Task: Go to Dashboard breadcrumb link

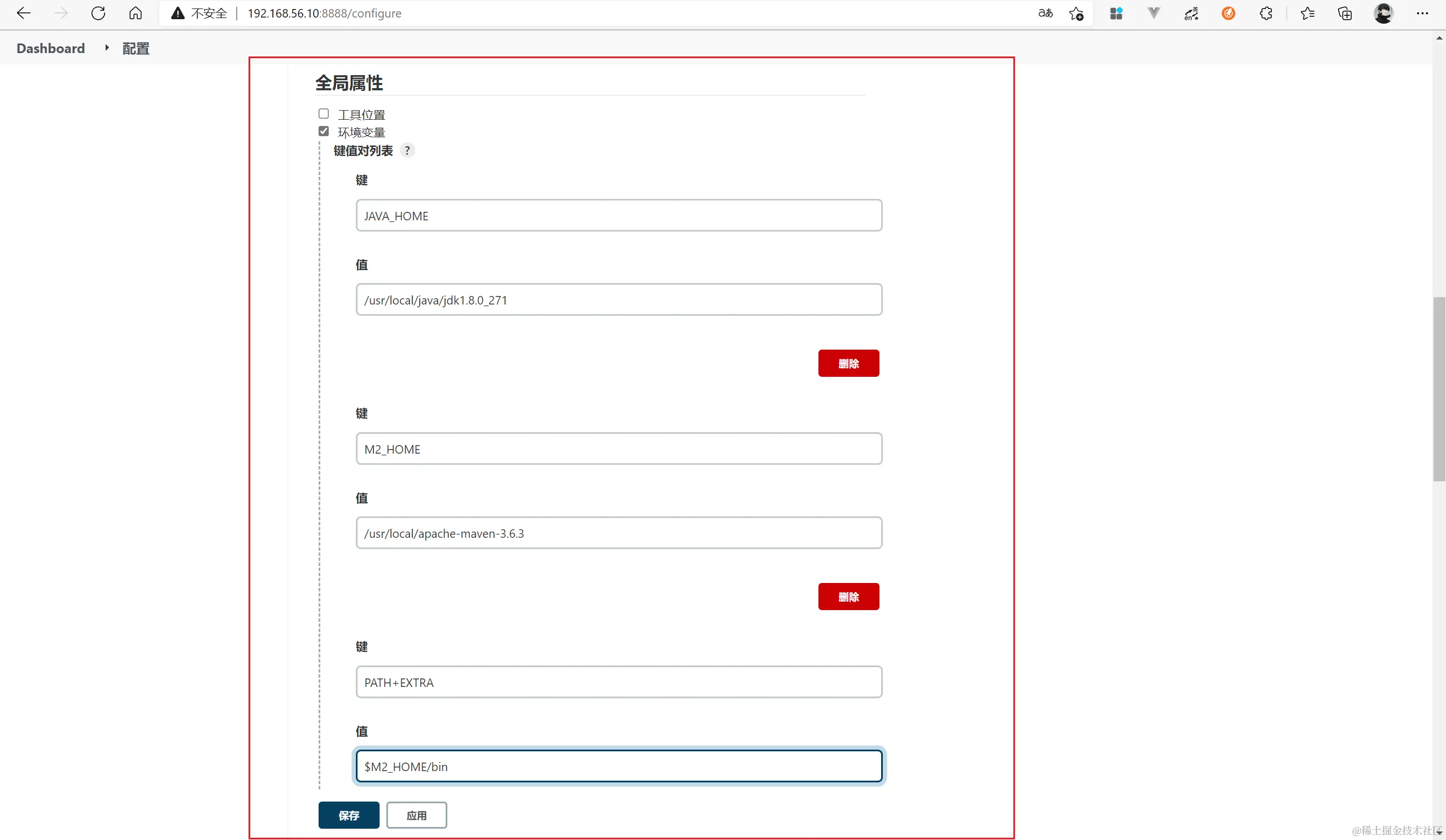Action: click(x=50, y=48)
